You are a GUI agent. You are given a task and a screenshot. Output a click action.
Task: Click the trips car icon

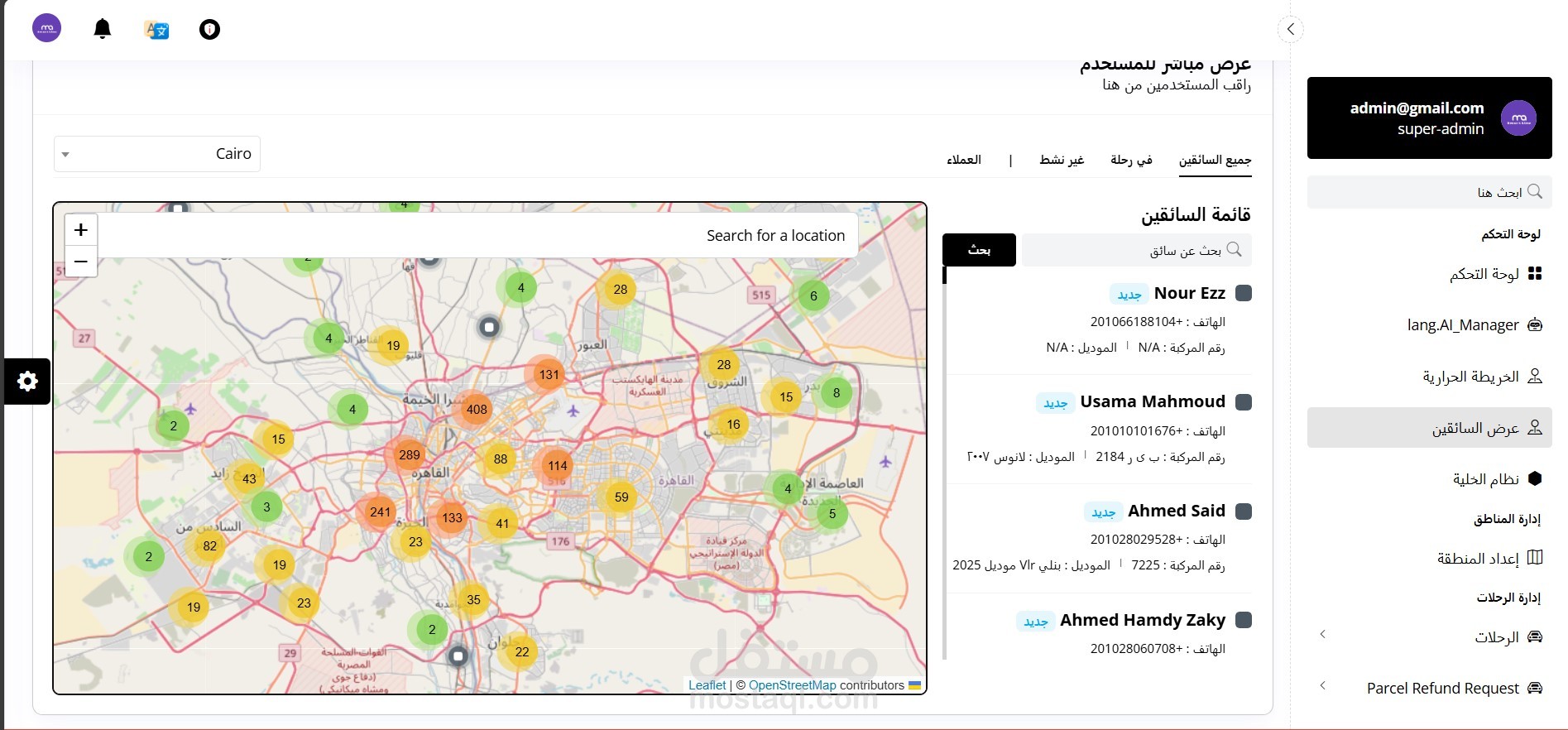click(x=1535, y=636)
